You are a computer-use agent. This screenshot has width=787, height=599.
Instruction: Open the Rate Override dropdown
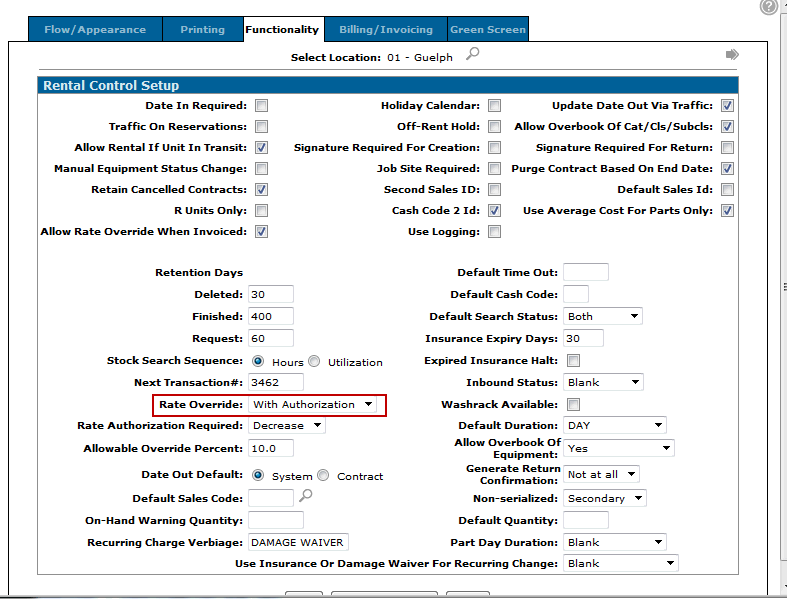(x=313, y=405)
